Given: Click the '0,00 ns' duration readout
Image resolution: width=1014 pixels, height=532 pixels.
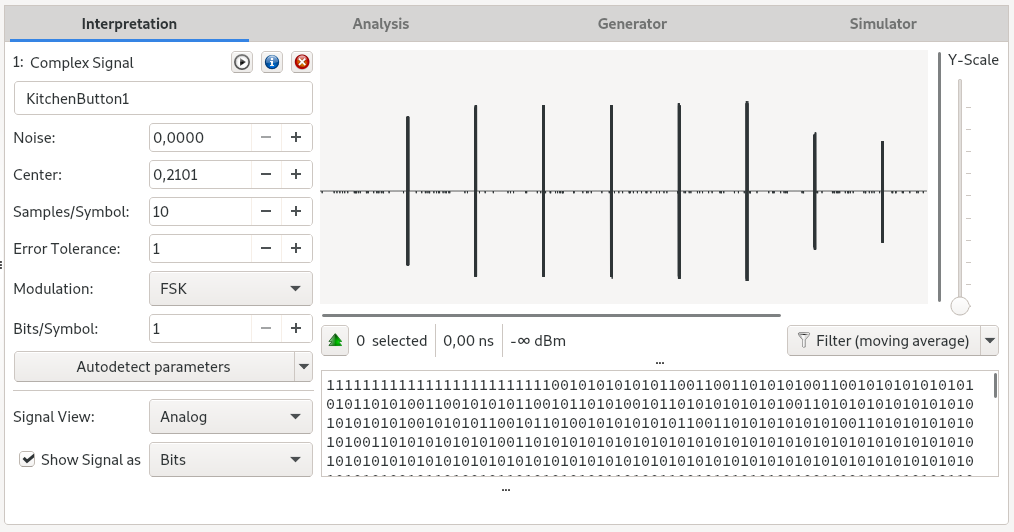Looking at the screenshot, I should [x=468, y=341].
